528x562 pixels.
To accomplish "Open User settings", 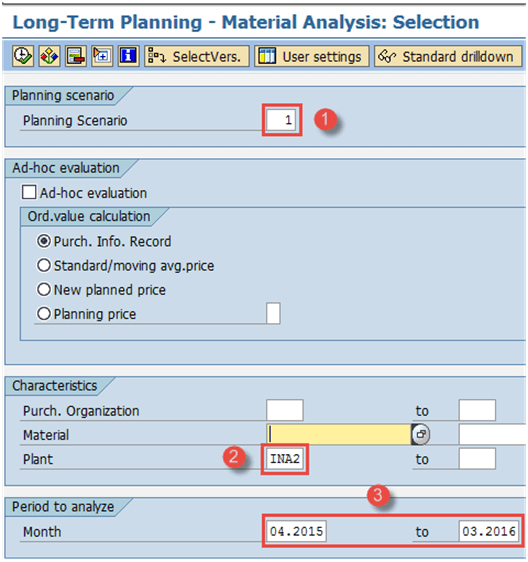I will coord(311,56).
